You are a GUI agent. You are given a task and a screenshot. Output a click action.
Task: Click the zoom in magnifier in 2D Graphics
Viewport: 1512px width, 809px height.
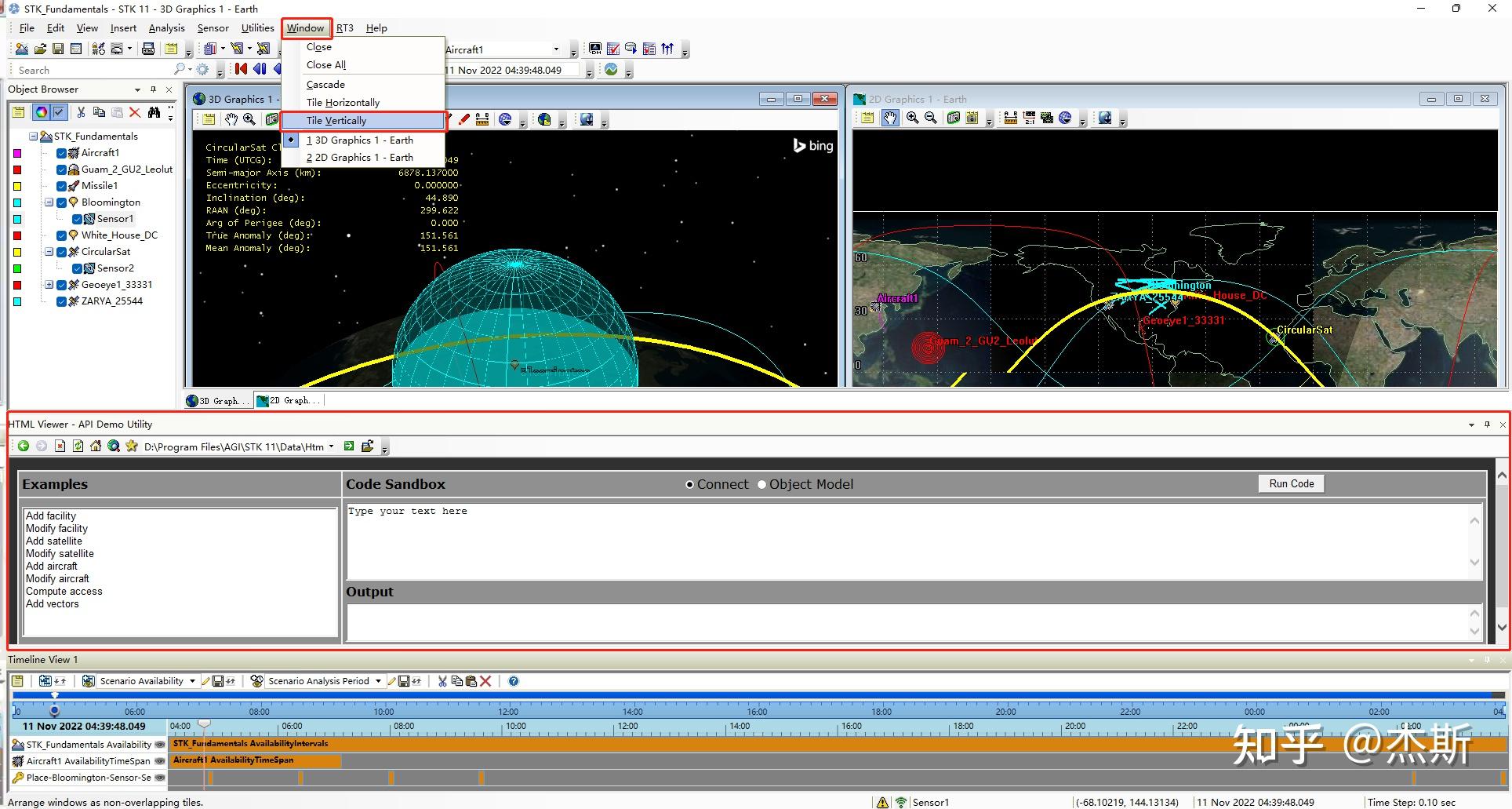(x=912, y=118)
